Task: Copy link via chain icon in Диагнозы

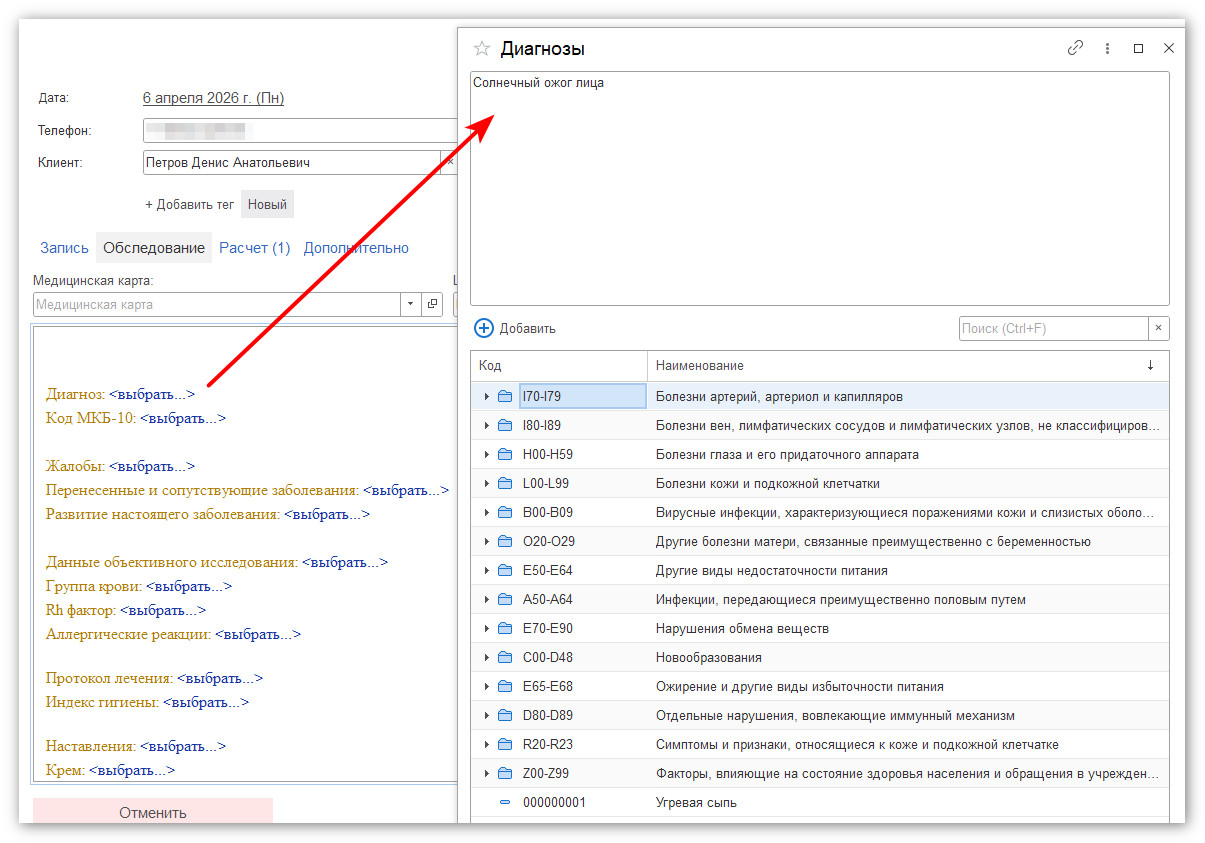Action: [x=1075, y=48]
